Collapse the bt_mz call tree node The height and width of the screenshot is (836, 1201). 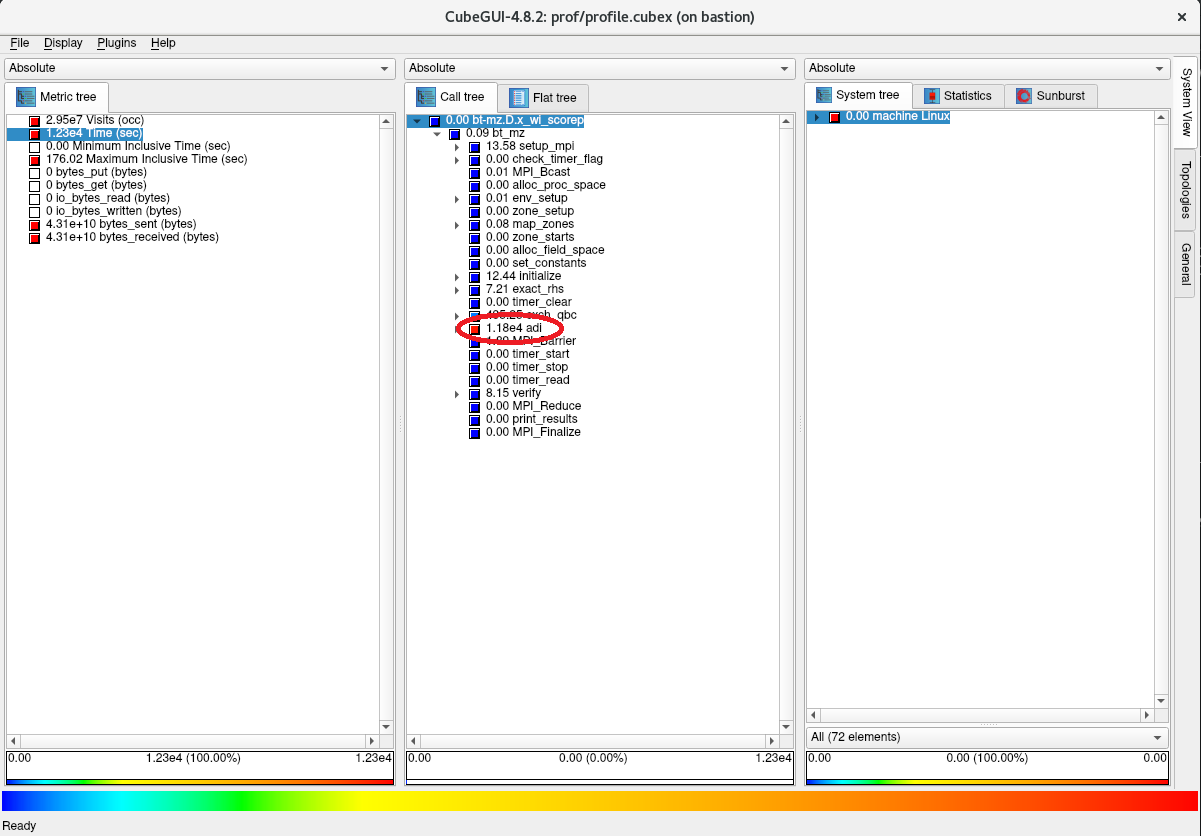click(437, 134)
